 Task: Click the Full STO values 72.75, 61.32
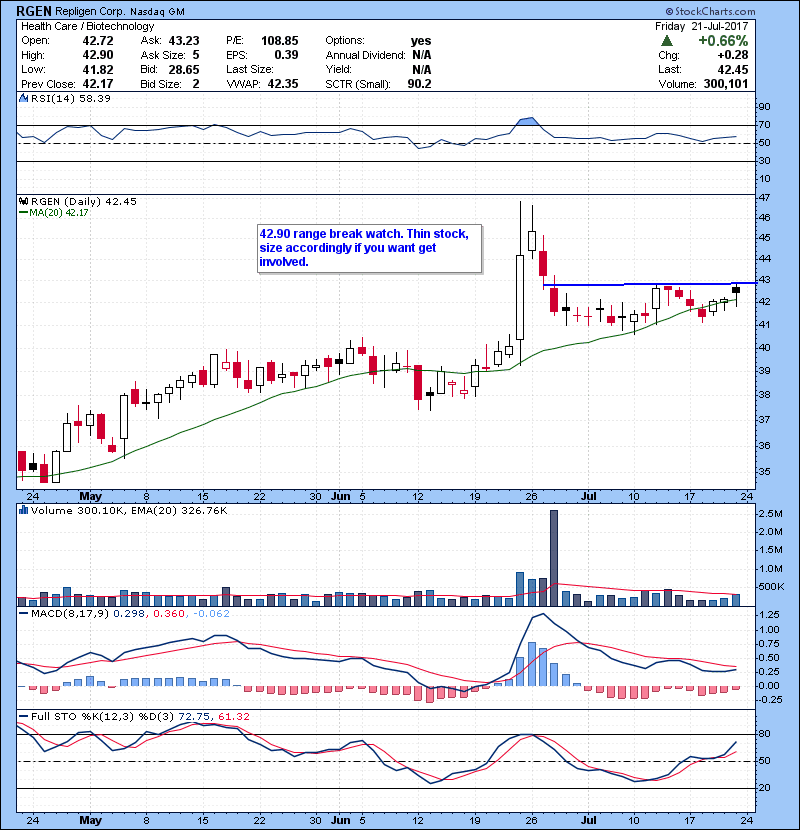[x=214, y=716]
